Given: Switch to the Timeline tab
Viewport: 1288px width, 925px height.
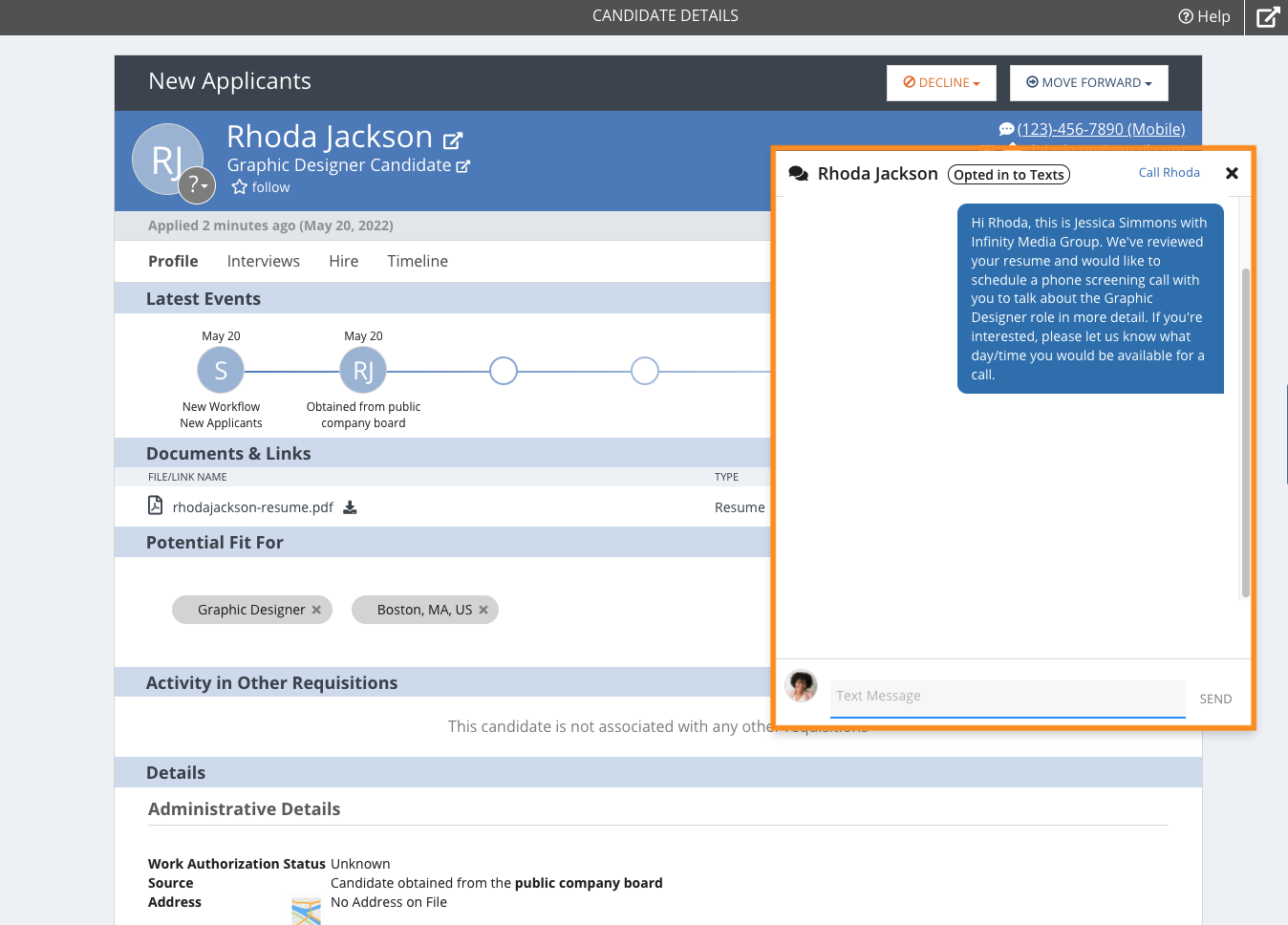Looking at the screenshot, I should point(418,261).
